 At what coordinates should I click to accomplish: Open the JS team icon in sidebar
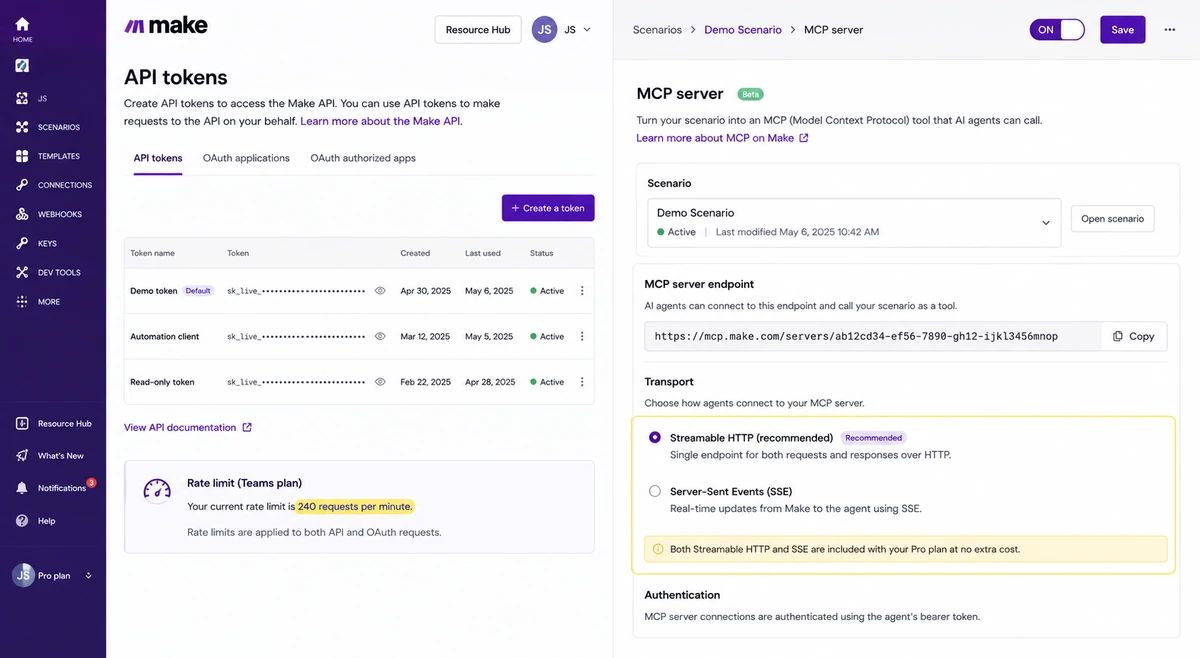(22, 98)
